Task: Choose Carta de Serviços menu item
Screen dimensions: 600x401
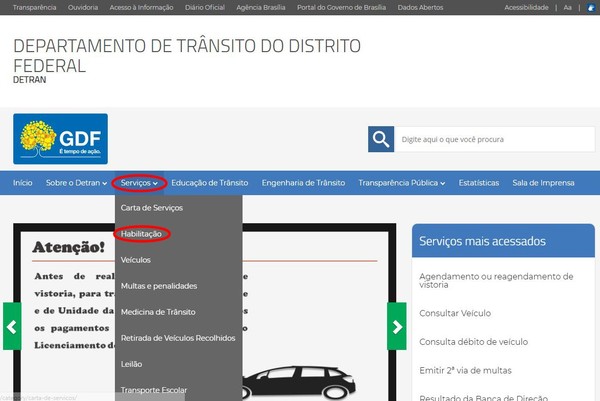Action: pos(152,208)
